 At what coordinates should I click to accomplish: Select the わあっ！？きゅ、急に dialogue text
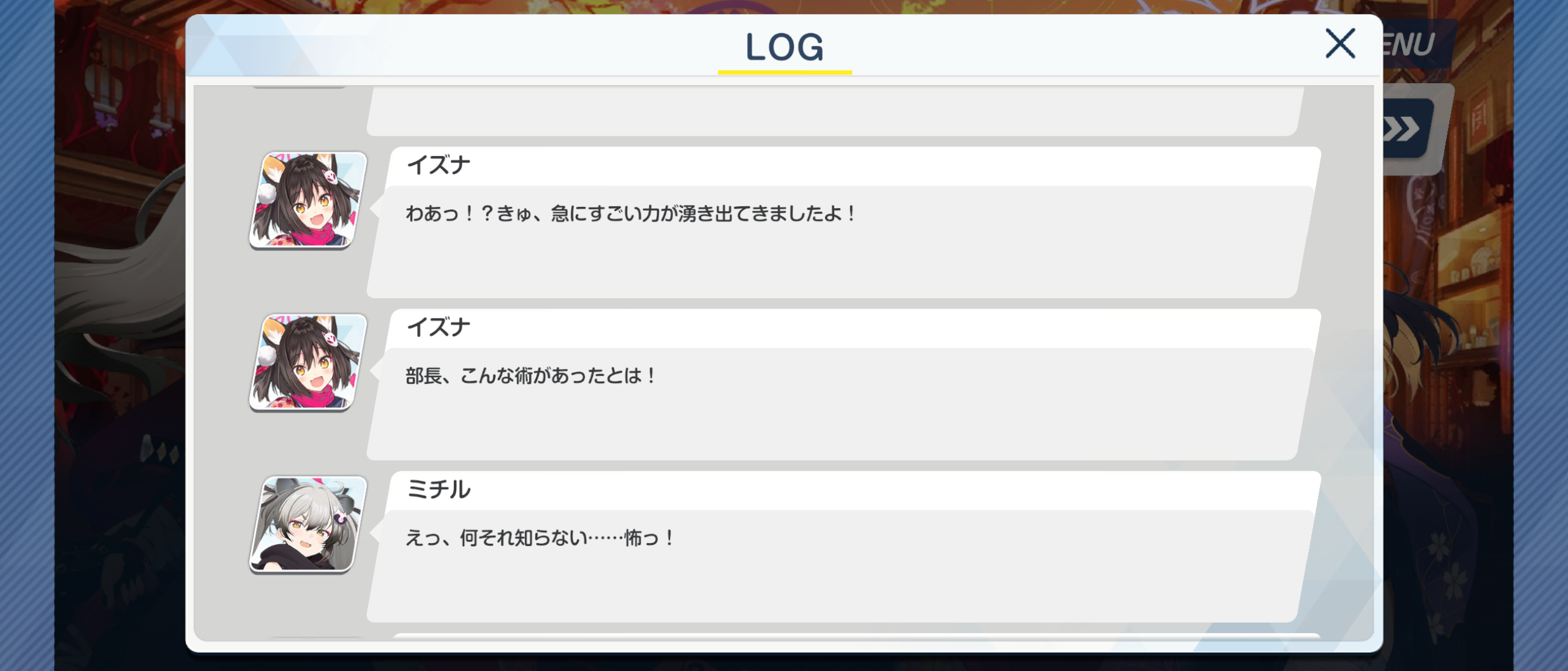pos(631,214)
